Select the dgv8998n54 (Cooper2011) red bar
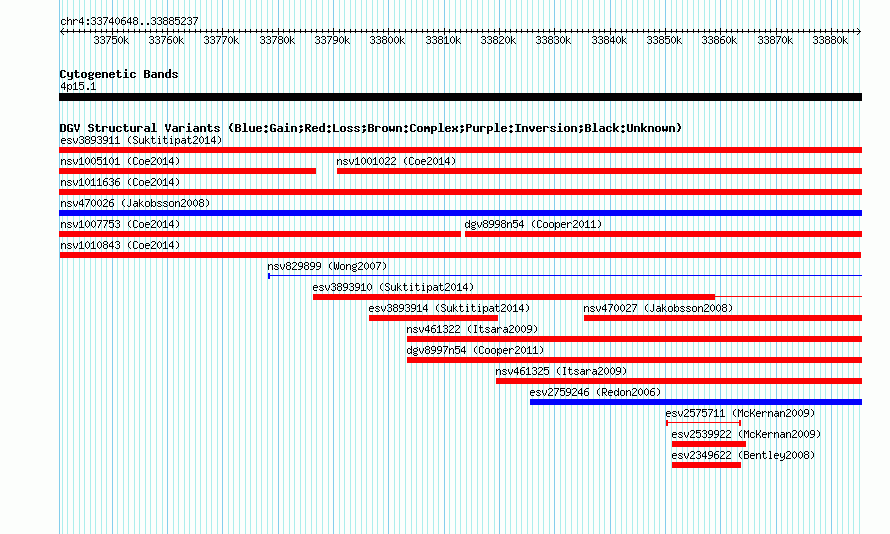890x534 pixels. click(x=663, y=234)
